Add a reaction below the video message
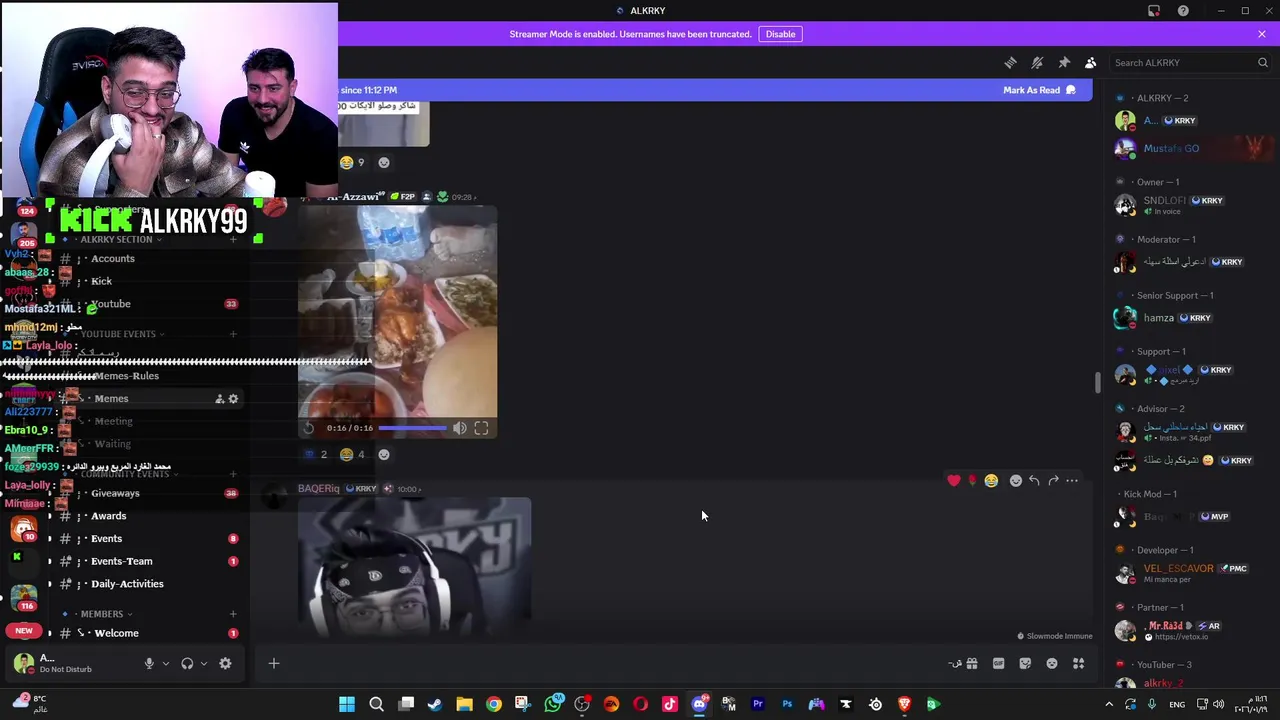Image resolution: width=1280 pixels, height=720 pixels. [384, 454]
